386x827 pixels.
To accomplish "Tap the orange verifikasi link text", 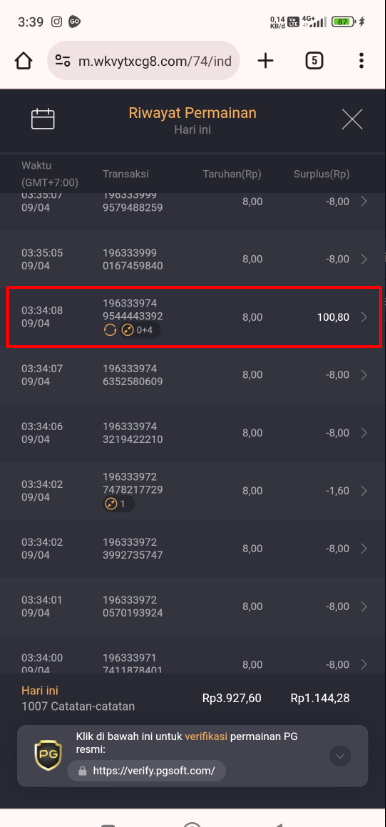I will tap(206, 736).
